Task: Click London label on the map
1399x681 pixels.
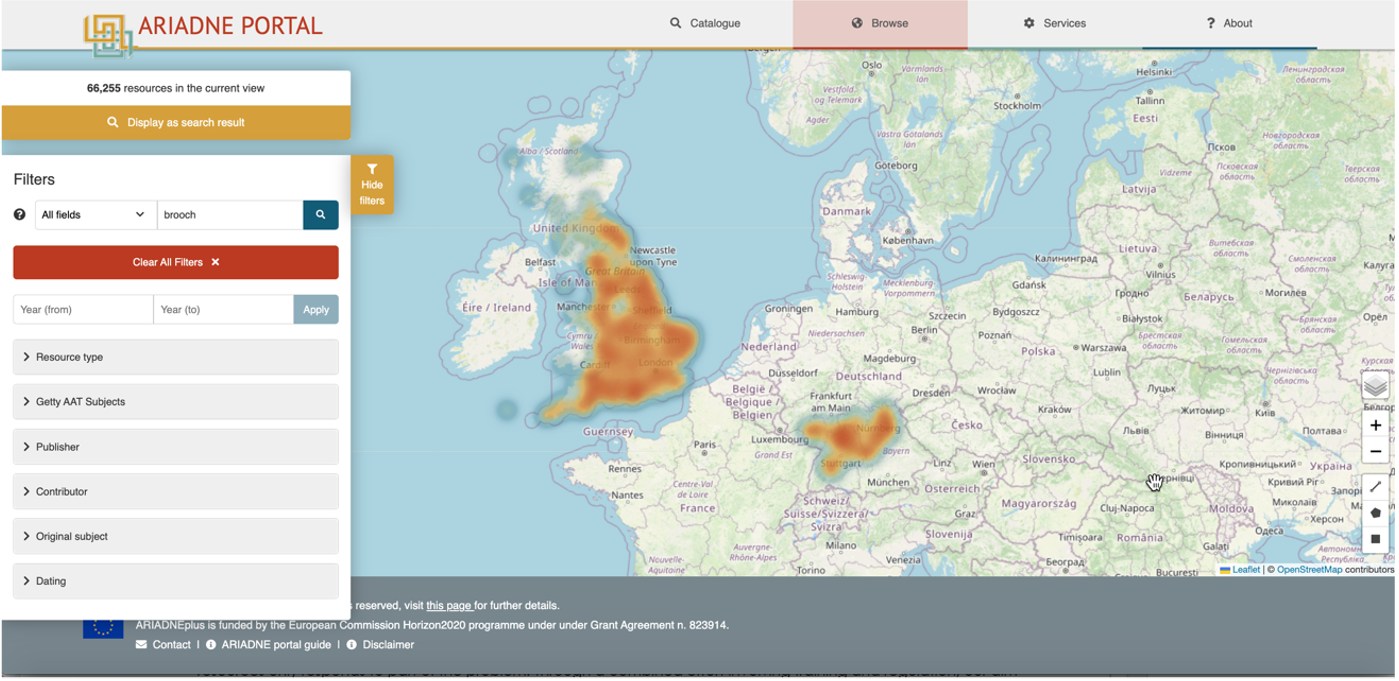Action: 656,363
